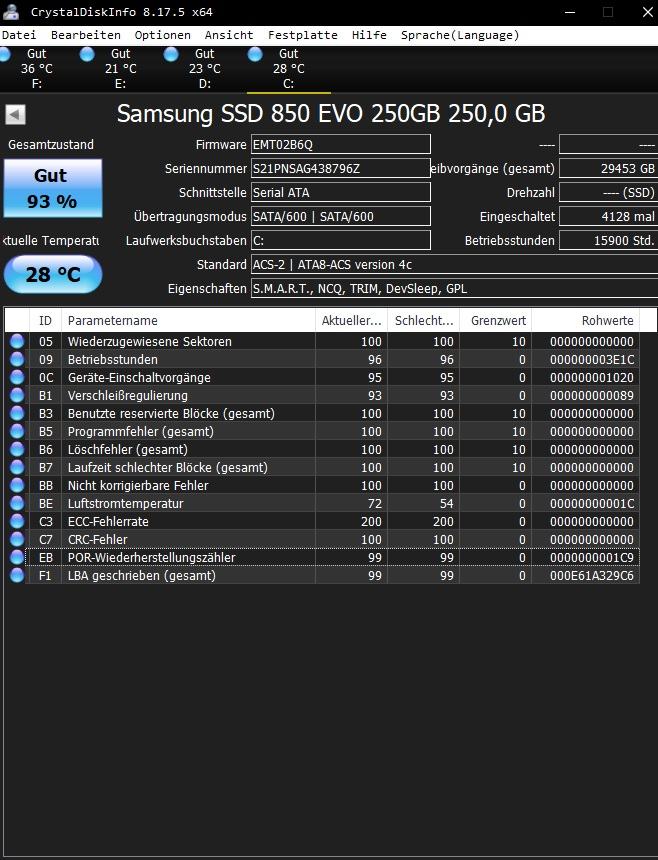Click the 29453 GB total writes field
This screenshot has width=658, height=860.
tap(608, 168)
